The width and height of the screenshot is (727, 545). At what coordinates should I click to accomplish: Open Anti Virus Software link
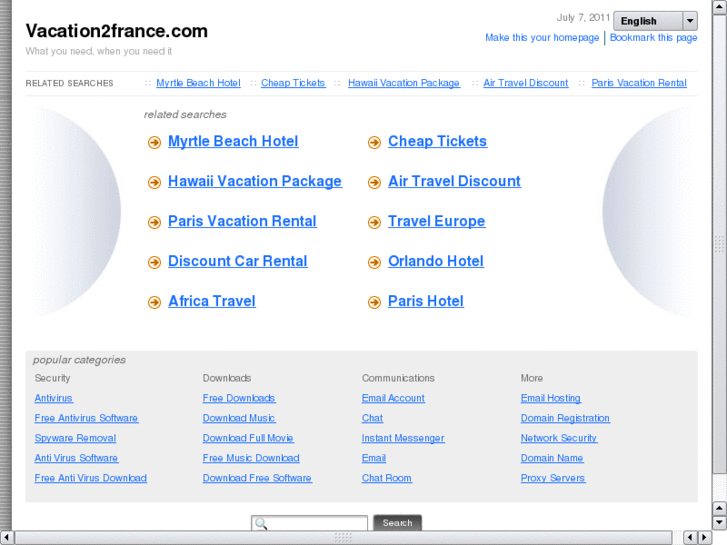[77, 458]
